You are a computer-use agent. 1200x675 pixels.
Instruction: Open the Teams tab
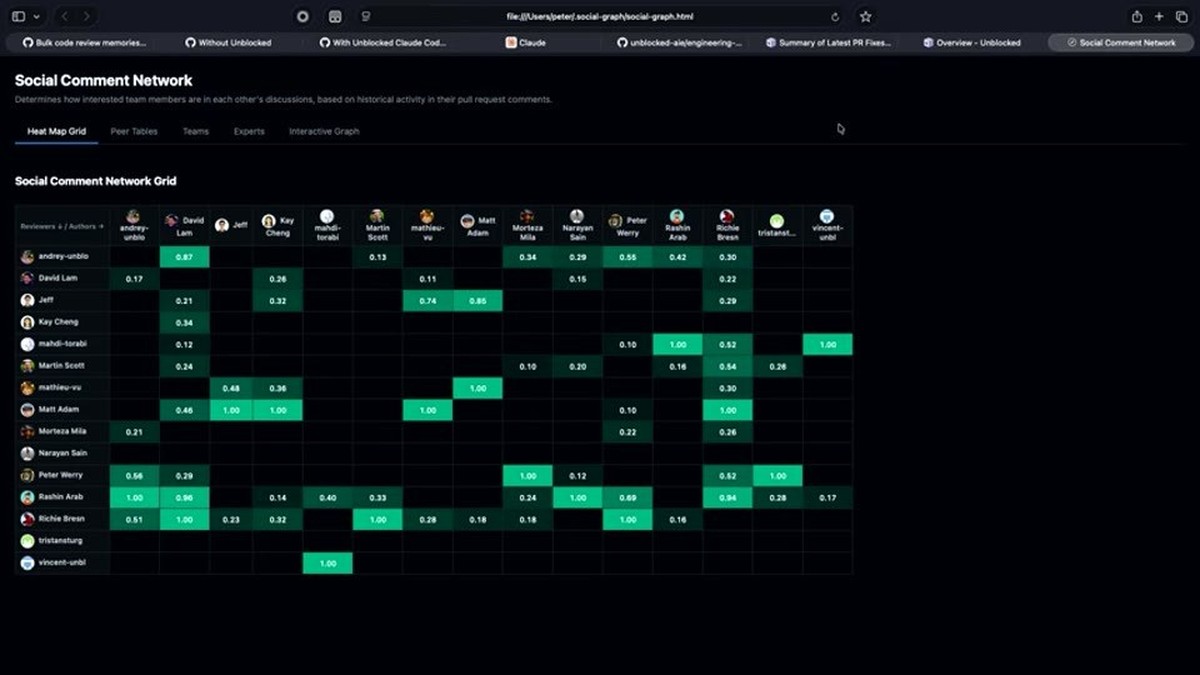[195, 131]
